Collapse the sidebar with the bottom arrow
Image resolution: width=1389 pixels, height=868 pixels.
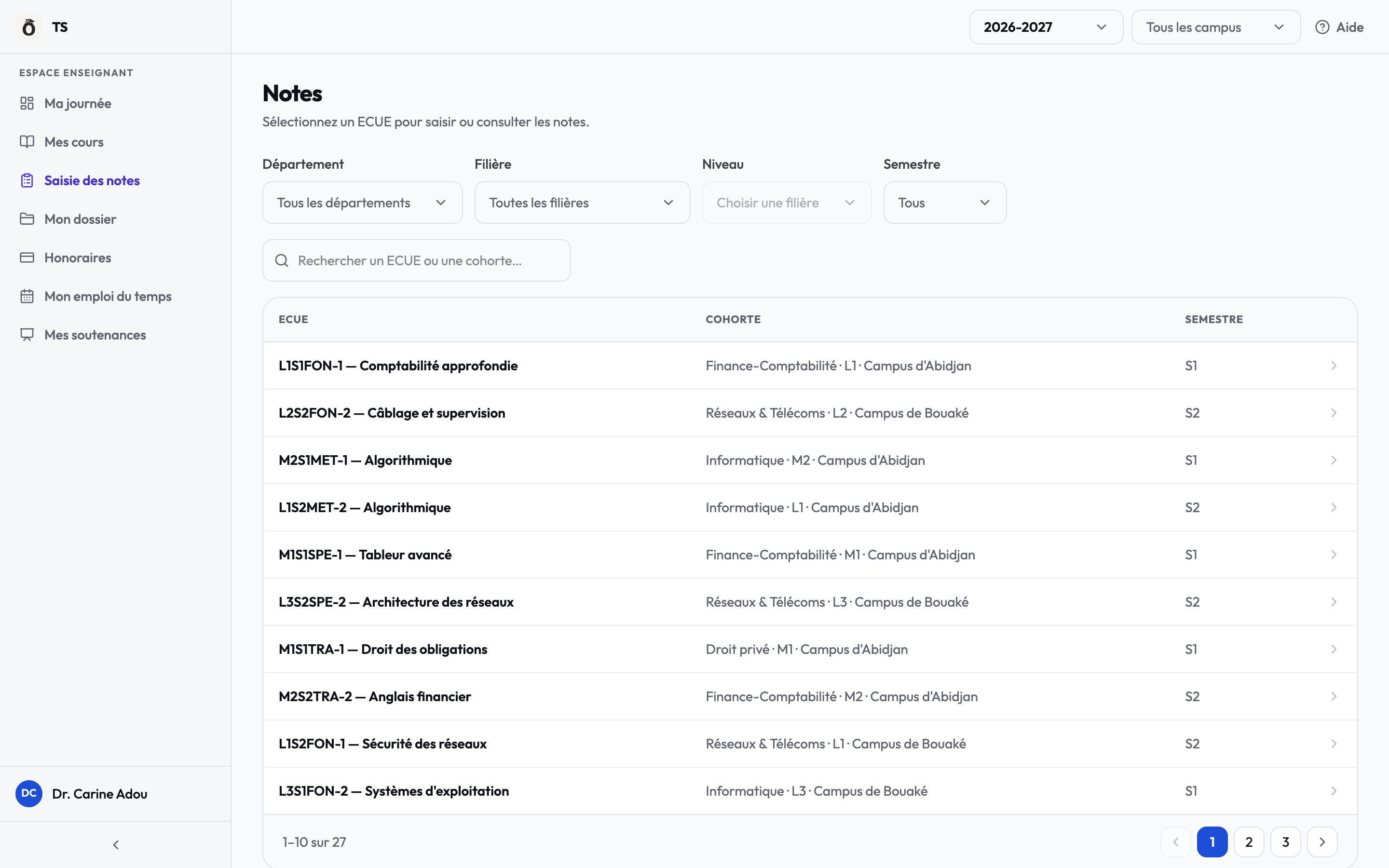pyautogui.click(x=116, y=844)
